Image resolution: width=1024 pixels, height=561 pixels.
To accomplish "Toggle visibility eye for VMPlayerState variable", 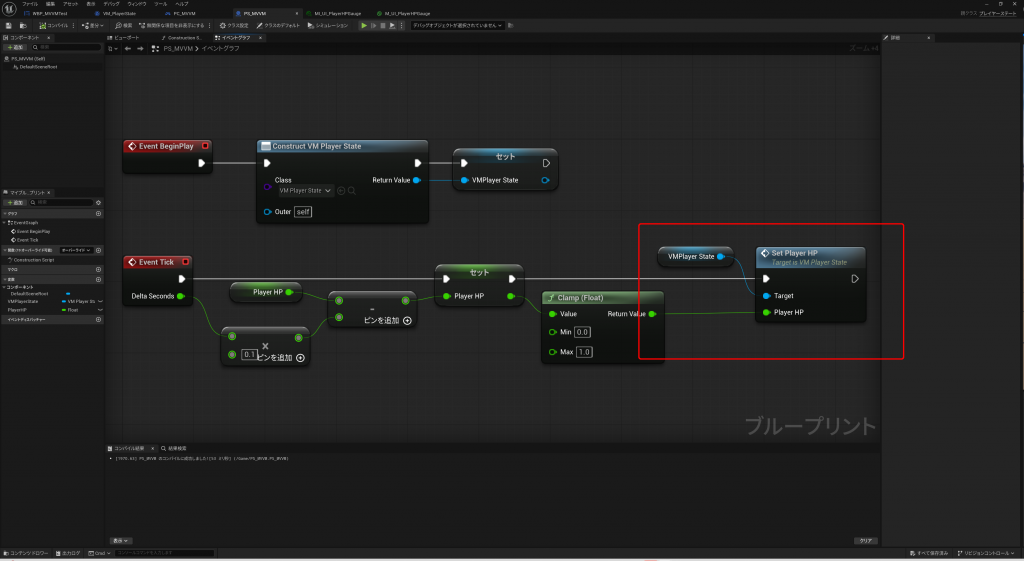I will tap(98, 301).
